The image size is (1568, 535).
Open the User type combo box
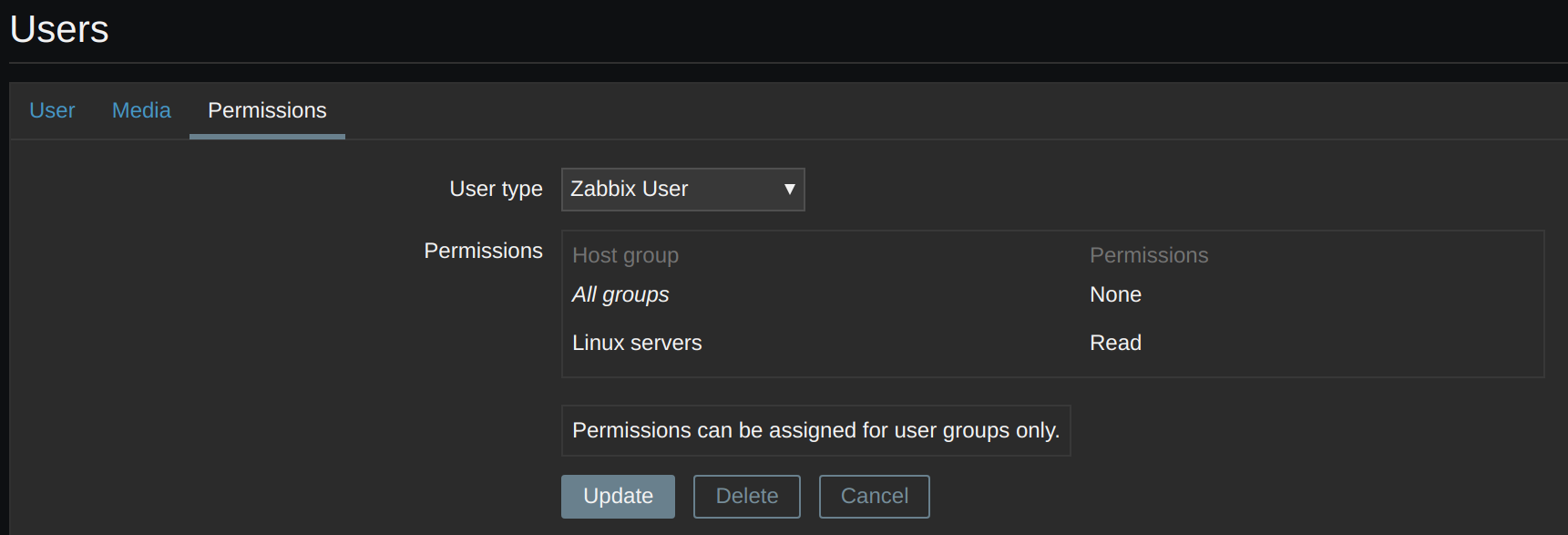point(682,190)
